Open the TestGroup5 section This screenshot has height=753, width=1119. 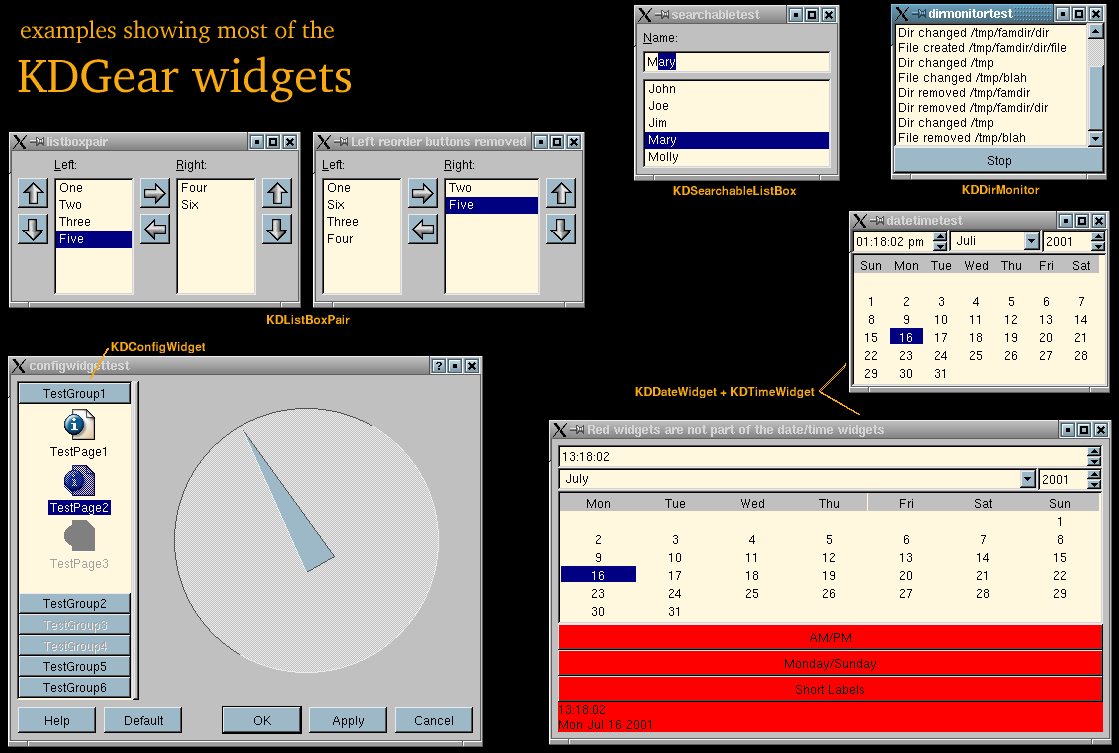tap(74, 666)
